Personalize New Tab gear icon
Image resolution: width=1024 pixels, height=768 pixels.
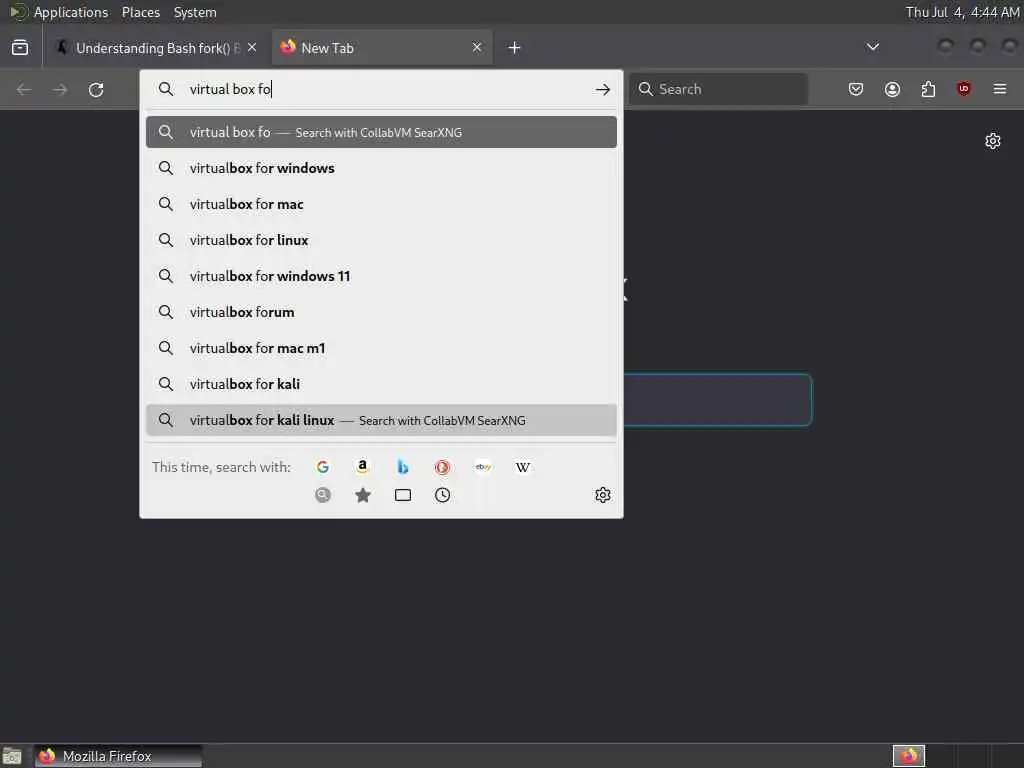[993, 141]
